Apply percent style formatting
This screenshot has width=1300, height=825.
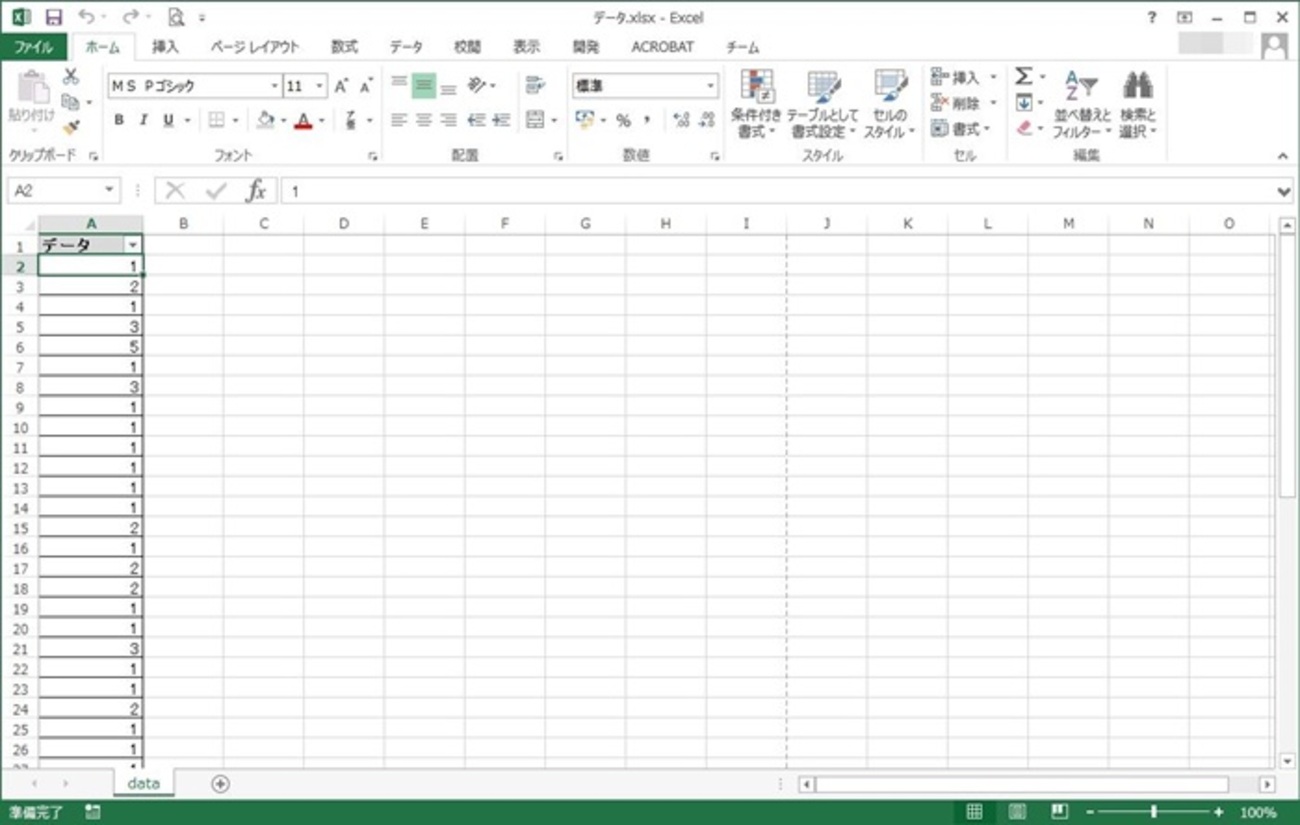623,120
